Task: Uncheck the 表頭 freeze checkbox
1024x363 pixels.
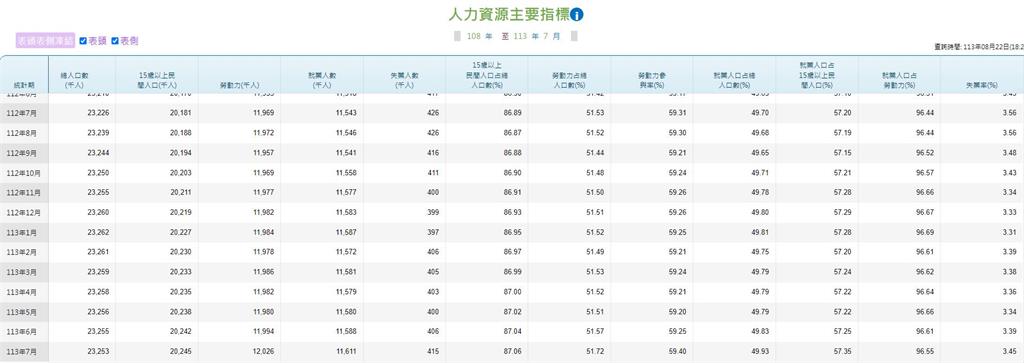Action: tap(83, 40)
